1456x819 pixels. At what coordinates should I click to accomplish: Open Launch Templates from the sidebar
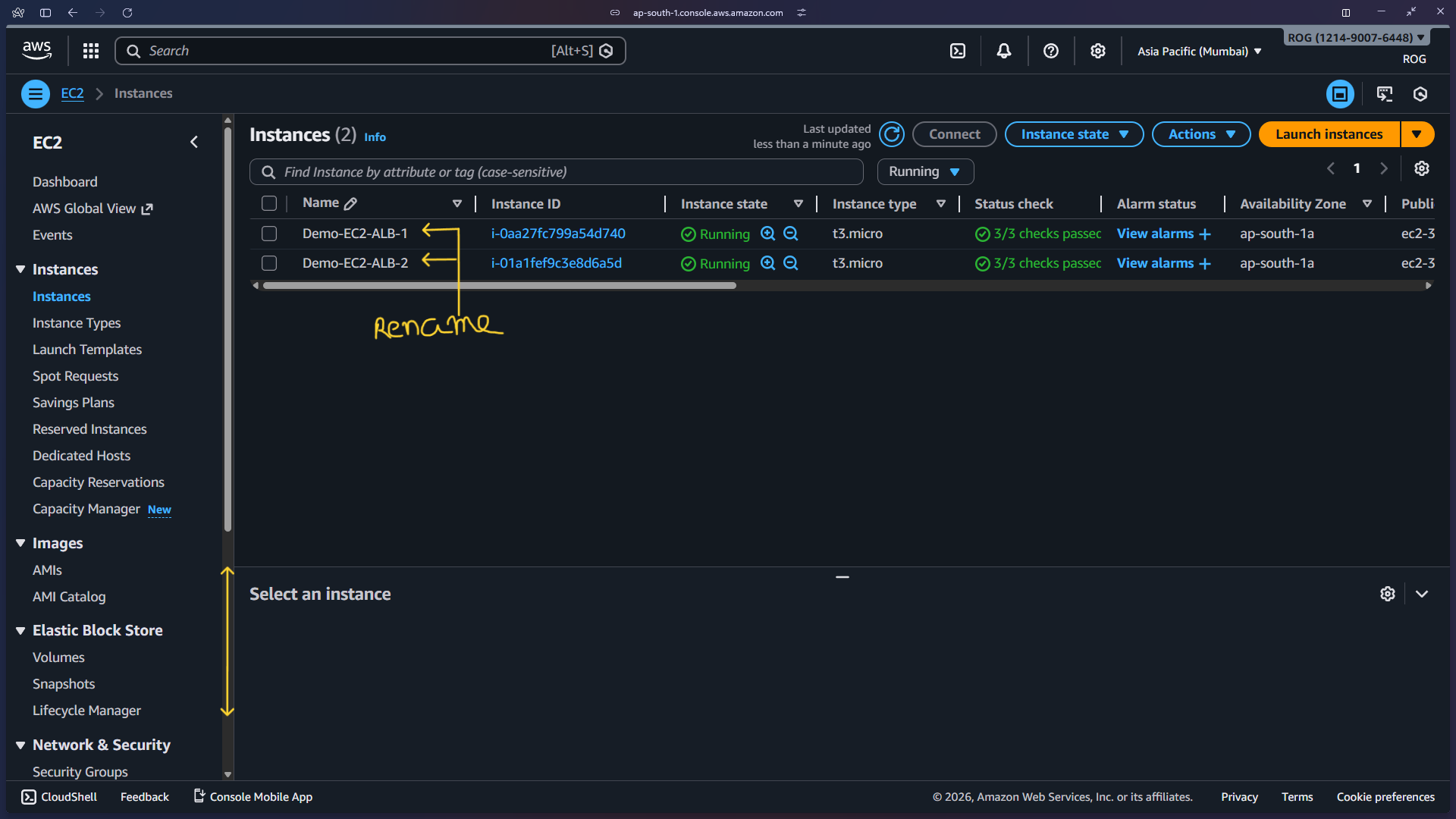pyautogui.click(x=87, y=350)
